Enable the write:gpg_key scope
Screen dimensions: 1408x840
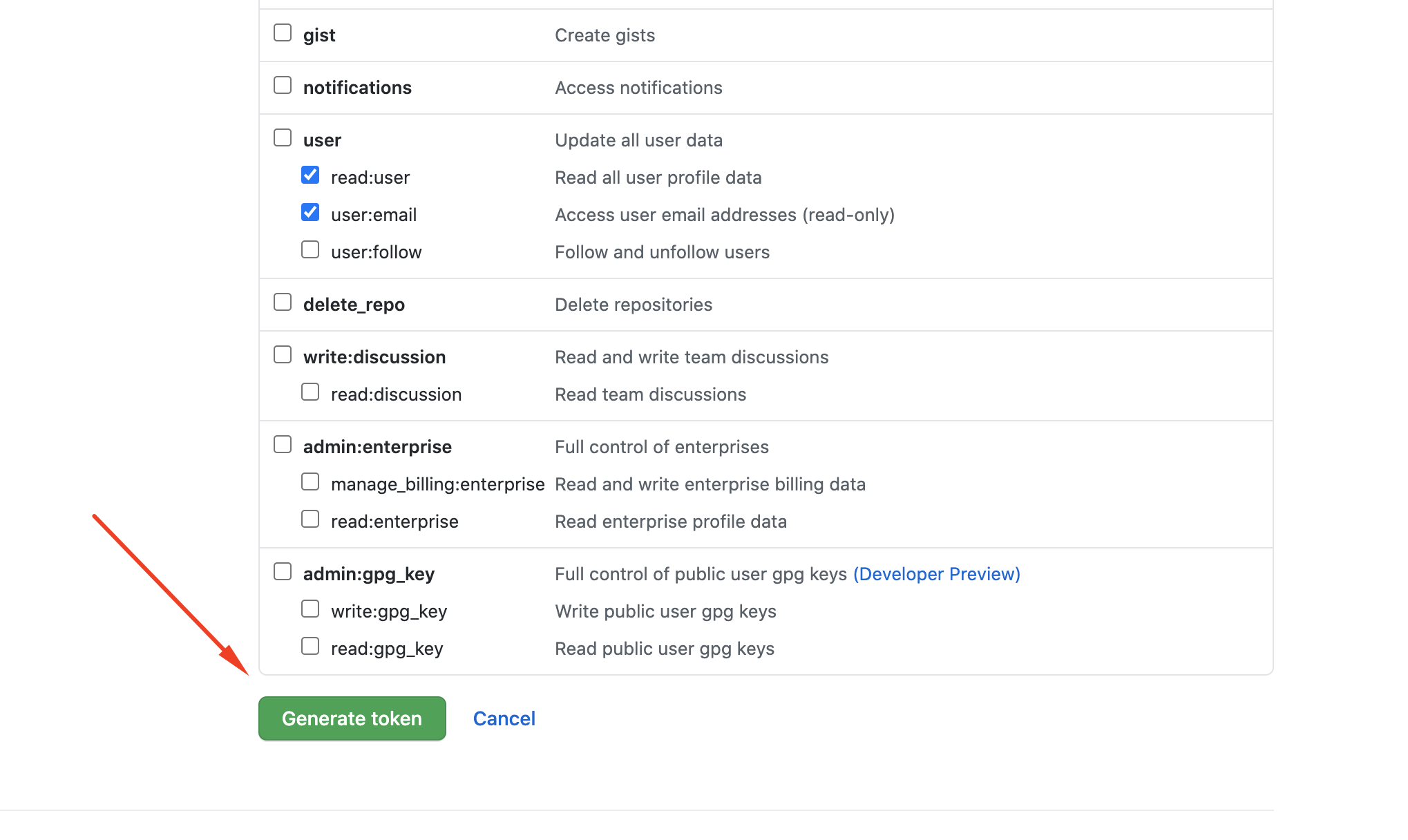(x=310, y=608)
